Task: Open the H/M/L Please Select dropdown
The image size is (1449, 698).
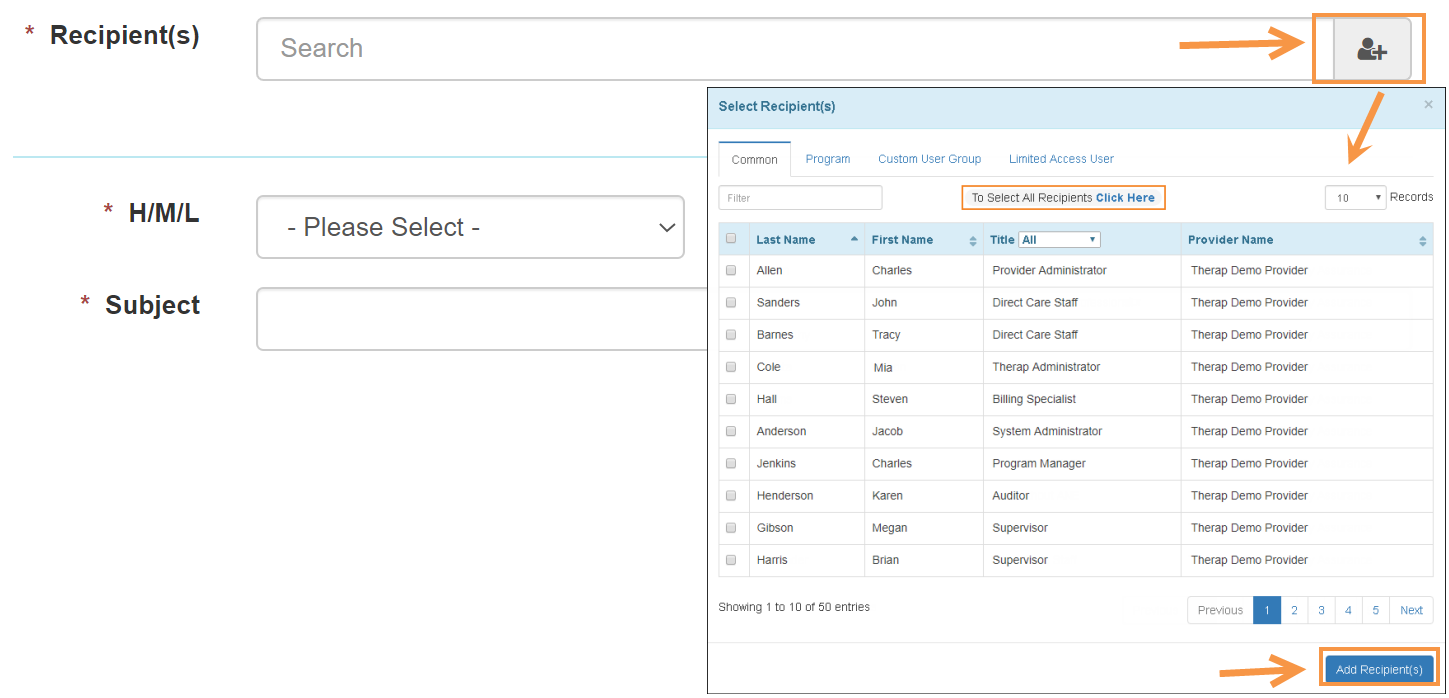Action: 470,227
